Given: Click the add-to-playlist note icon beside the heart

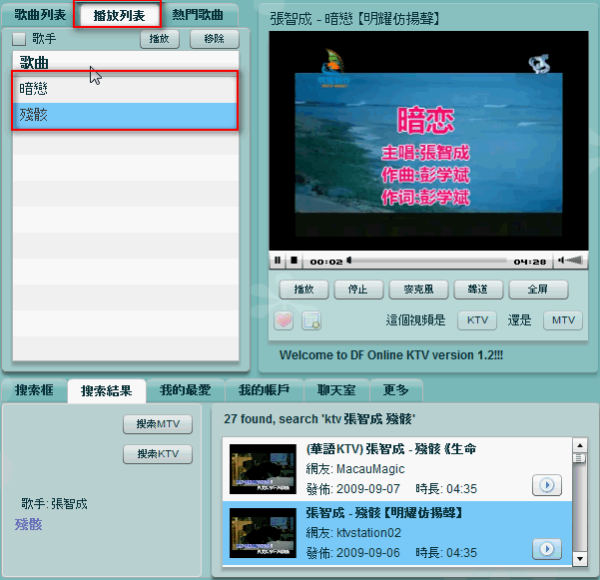Looking at the screenshot, I should click(311, 320).
